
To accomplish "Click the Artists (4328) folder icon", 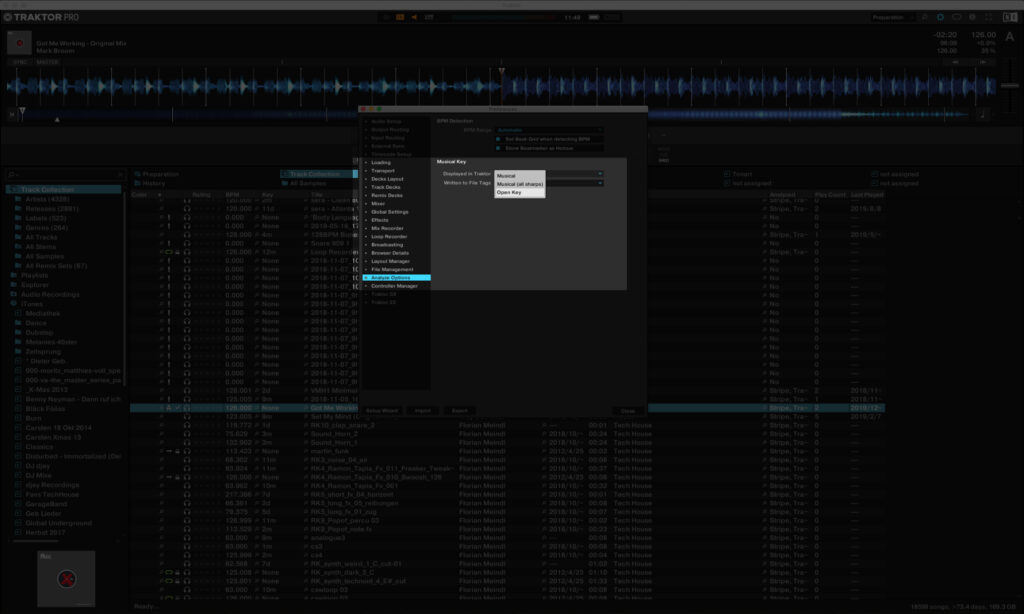I will (18, 199).
